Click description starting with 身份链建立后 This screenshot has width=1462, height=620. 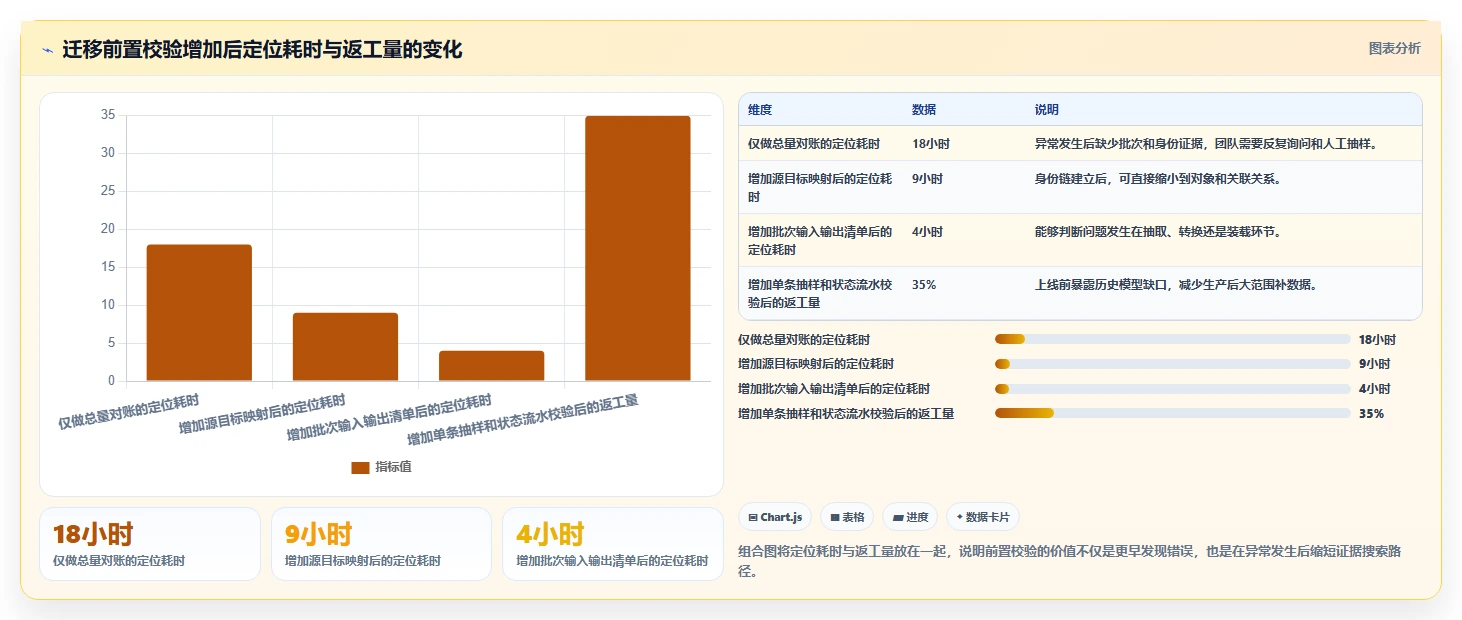(x=1158, y=179)
